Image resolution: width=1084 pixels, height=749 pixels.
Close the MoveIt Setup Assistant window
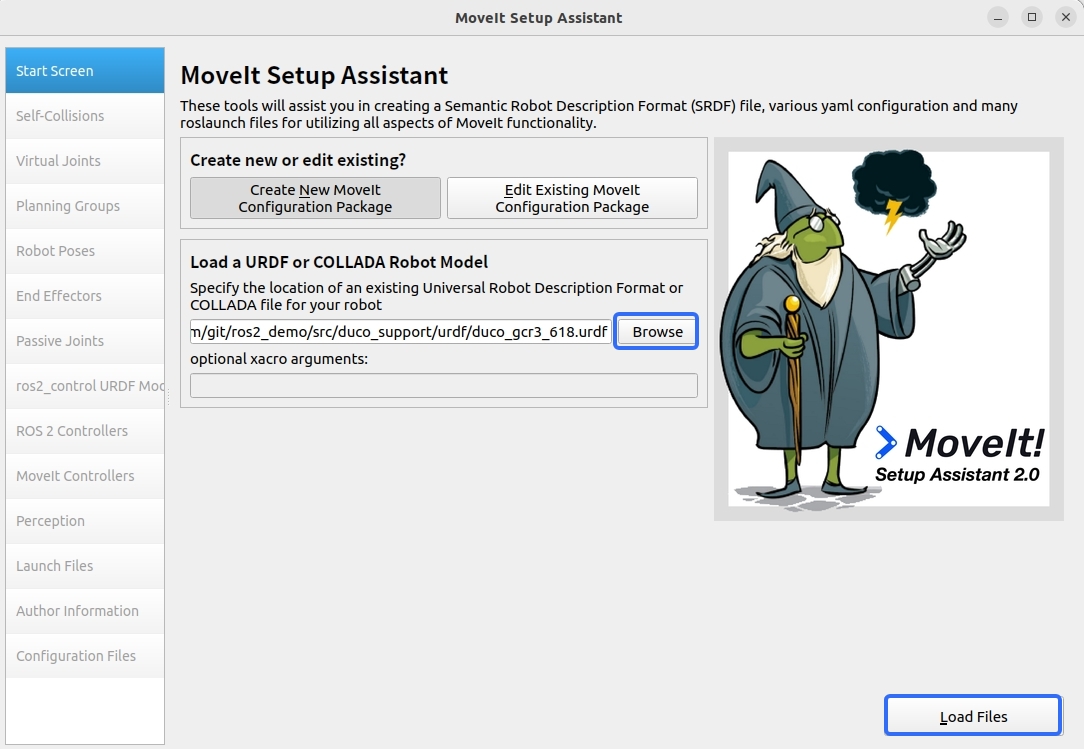tap(1065, 18)
